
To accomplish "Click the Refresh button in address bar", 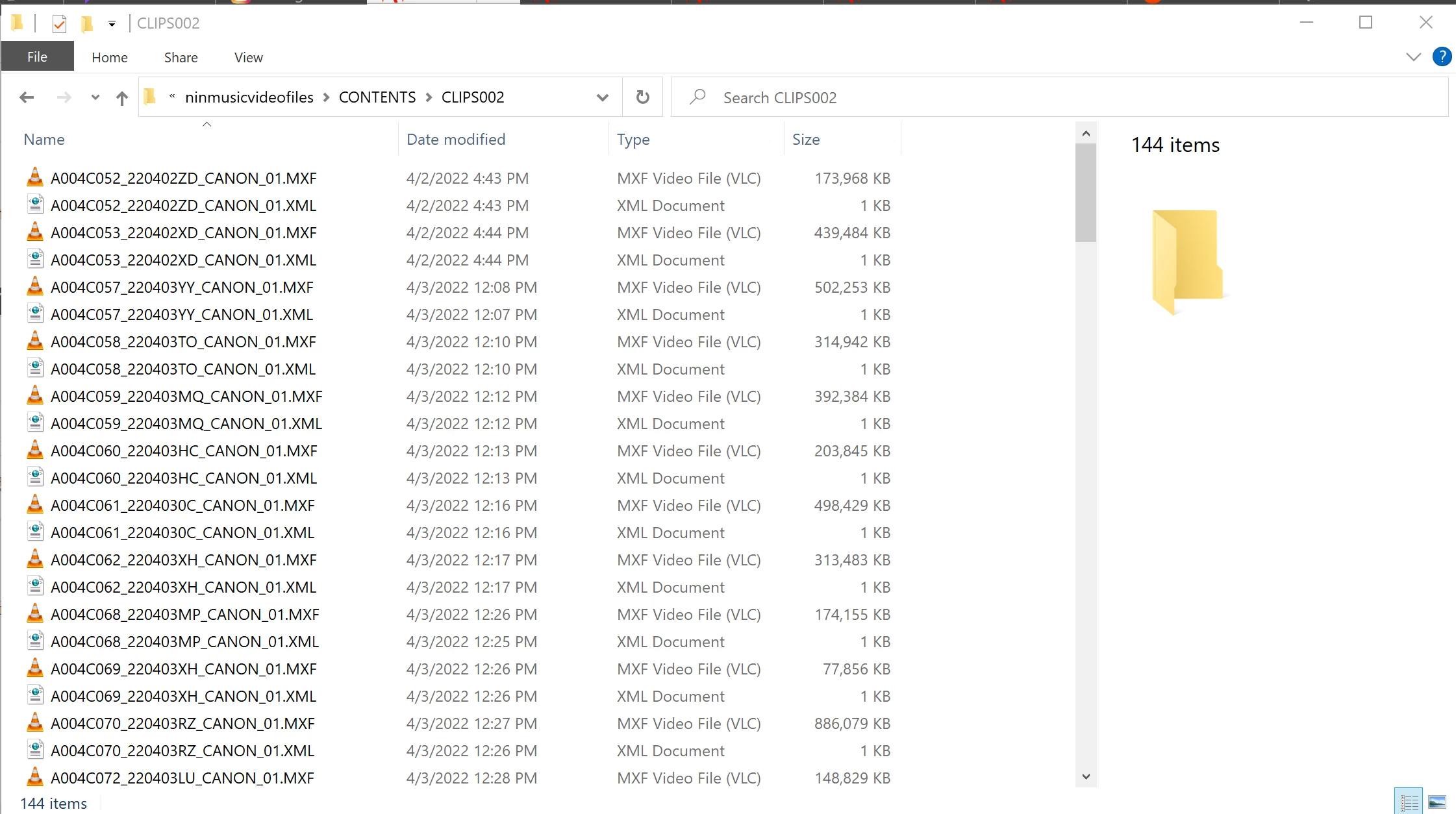I will (x=642, y=97).
